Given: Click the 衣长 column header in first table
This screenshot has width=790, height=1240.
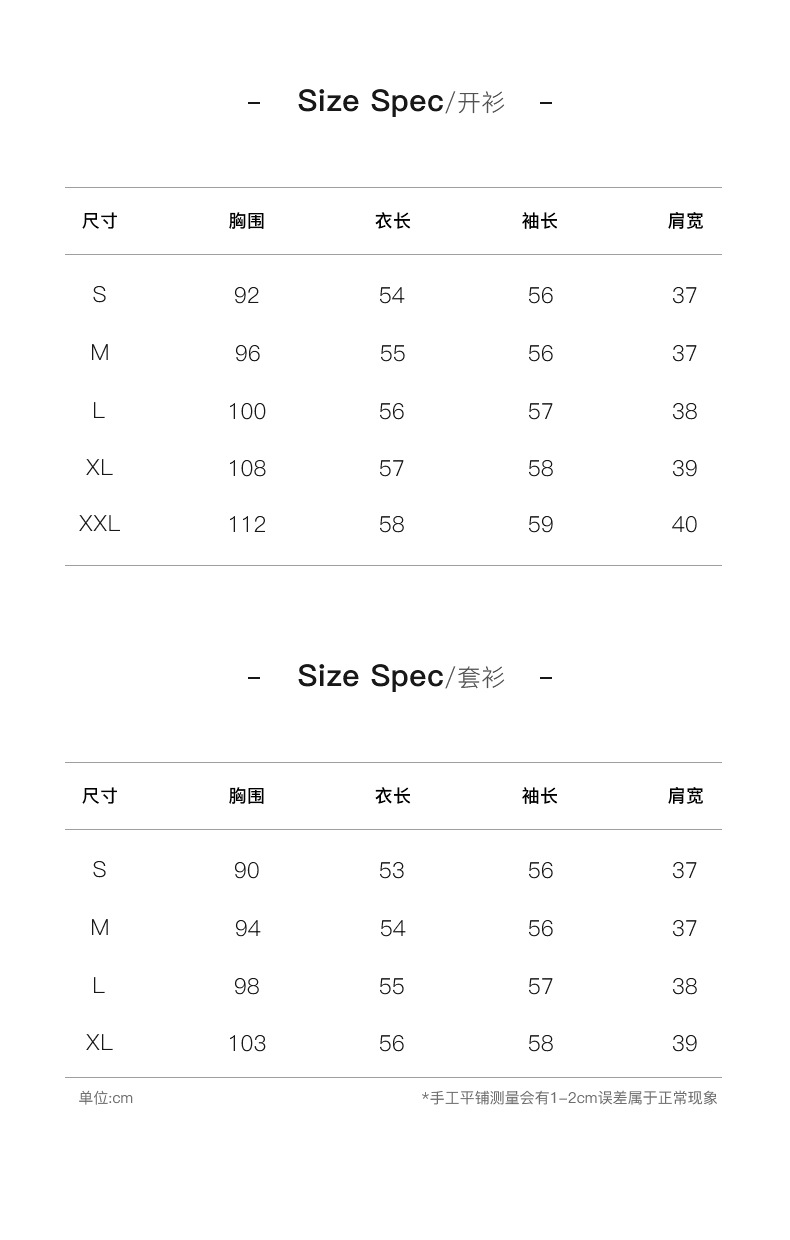Looking at the screenshot, I should 392,221.
